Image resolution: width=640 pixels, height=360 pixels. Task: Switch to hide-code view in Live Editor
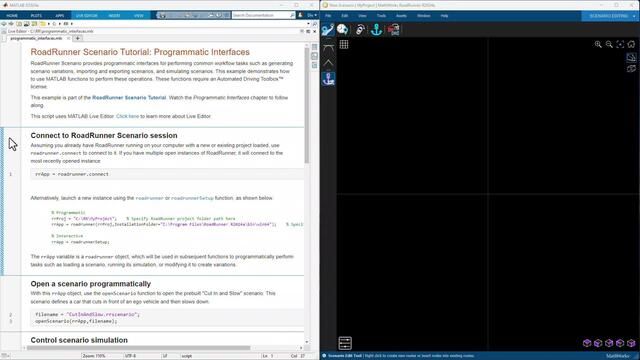tap(314, 65)
